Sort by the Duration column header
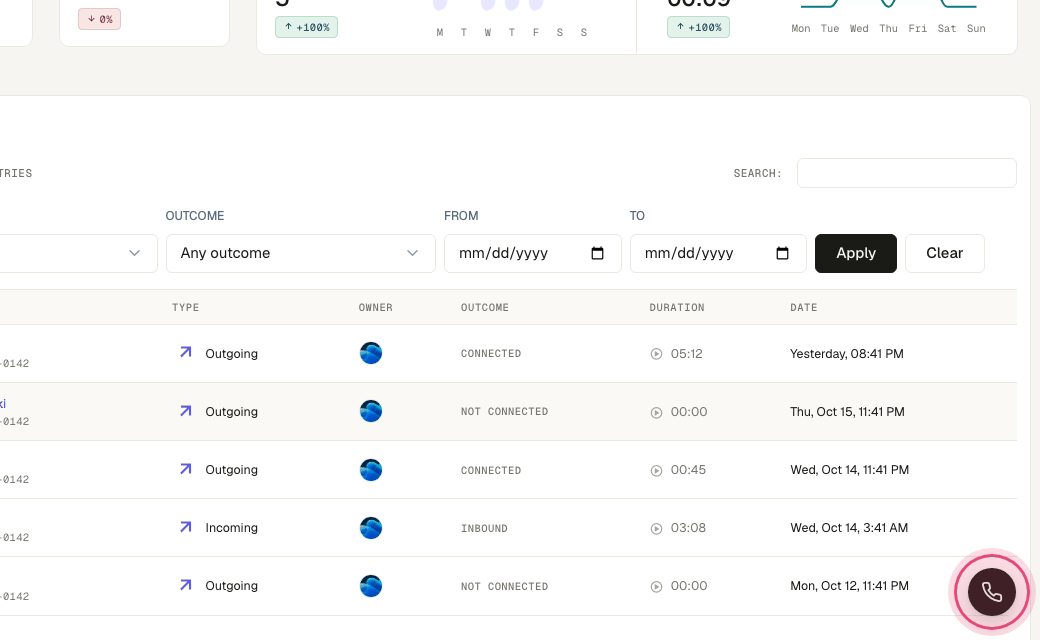The height and width of the screenshot is (640, 1040). [x=677, y=308]
